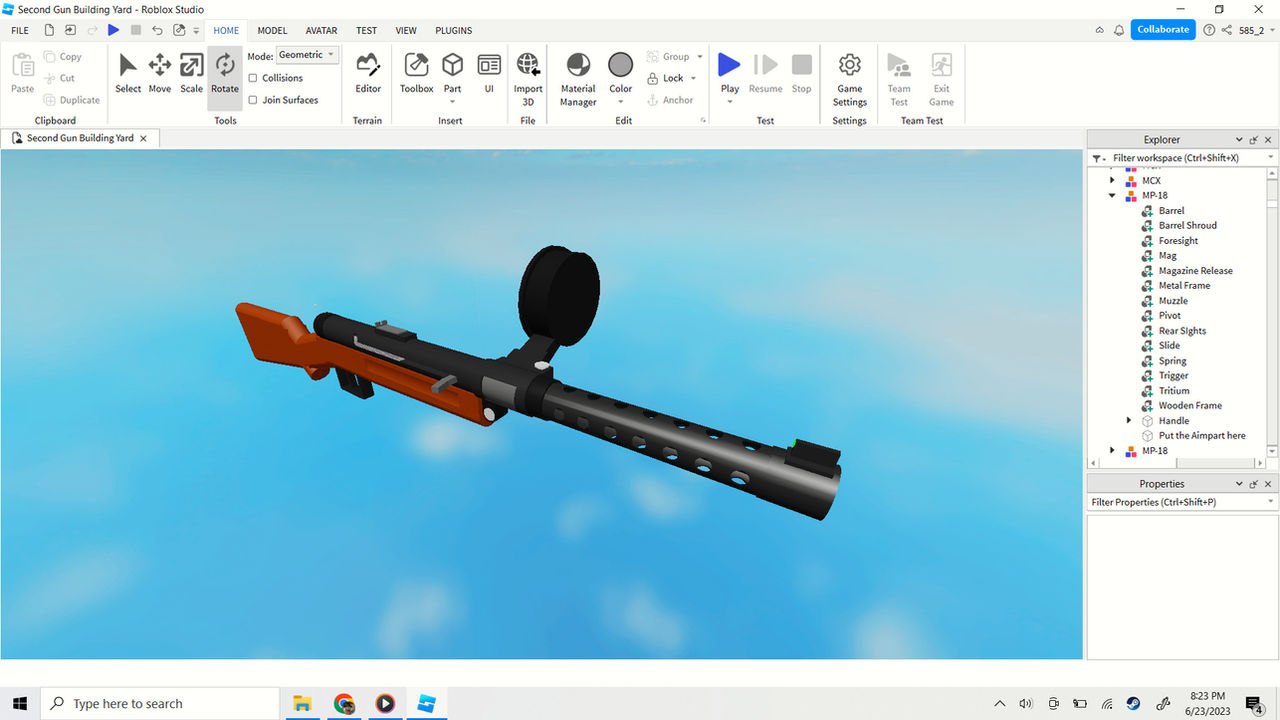Switch to the HOME ribbon tab
Viewport: 1280px width, 720px height.
click(226, 31)
